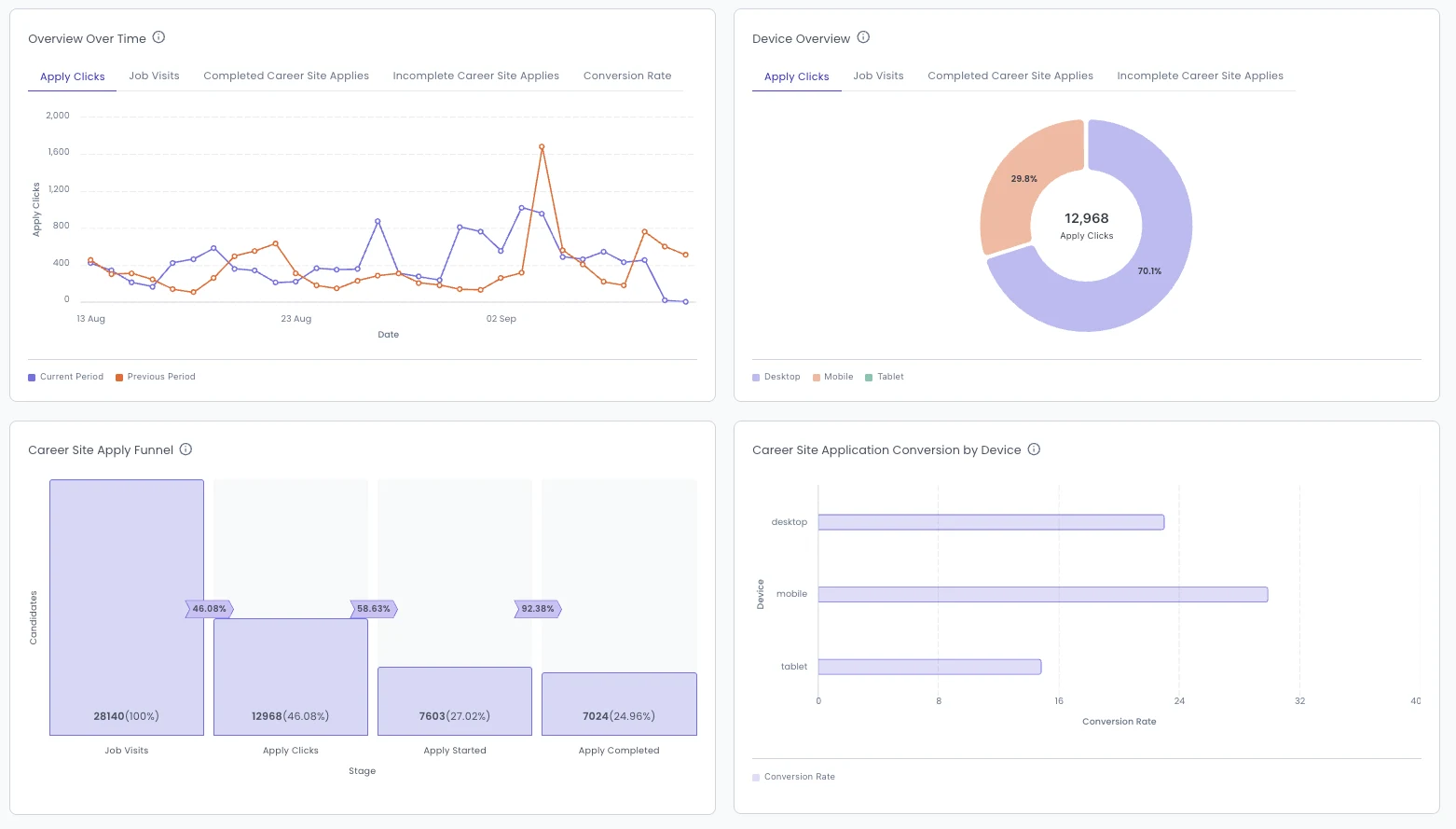Click the orange Previous Period peak data point
1456x829 pixels.
(x=542, y=146)
